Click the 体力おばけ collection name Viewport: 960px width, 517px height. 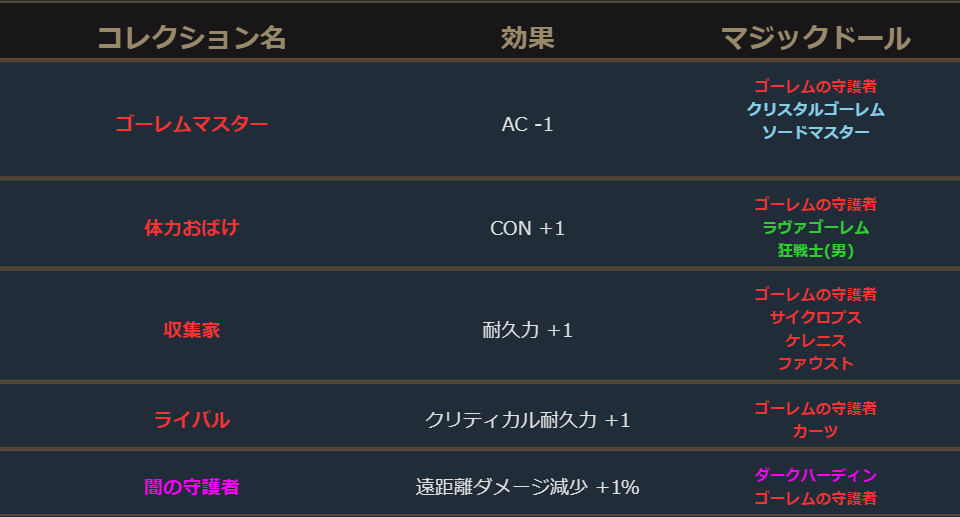click(191, 228)
